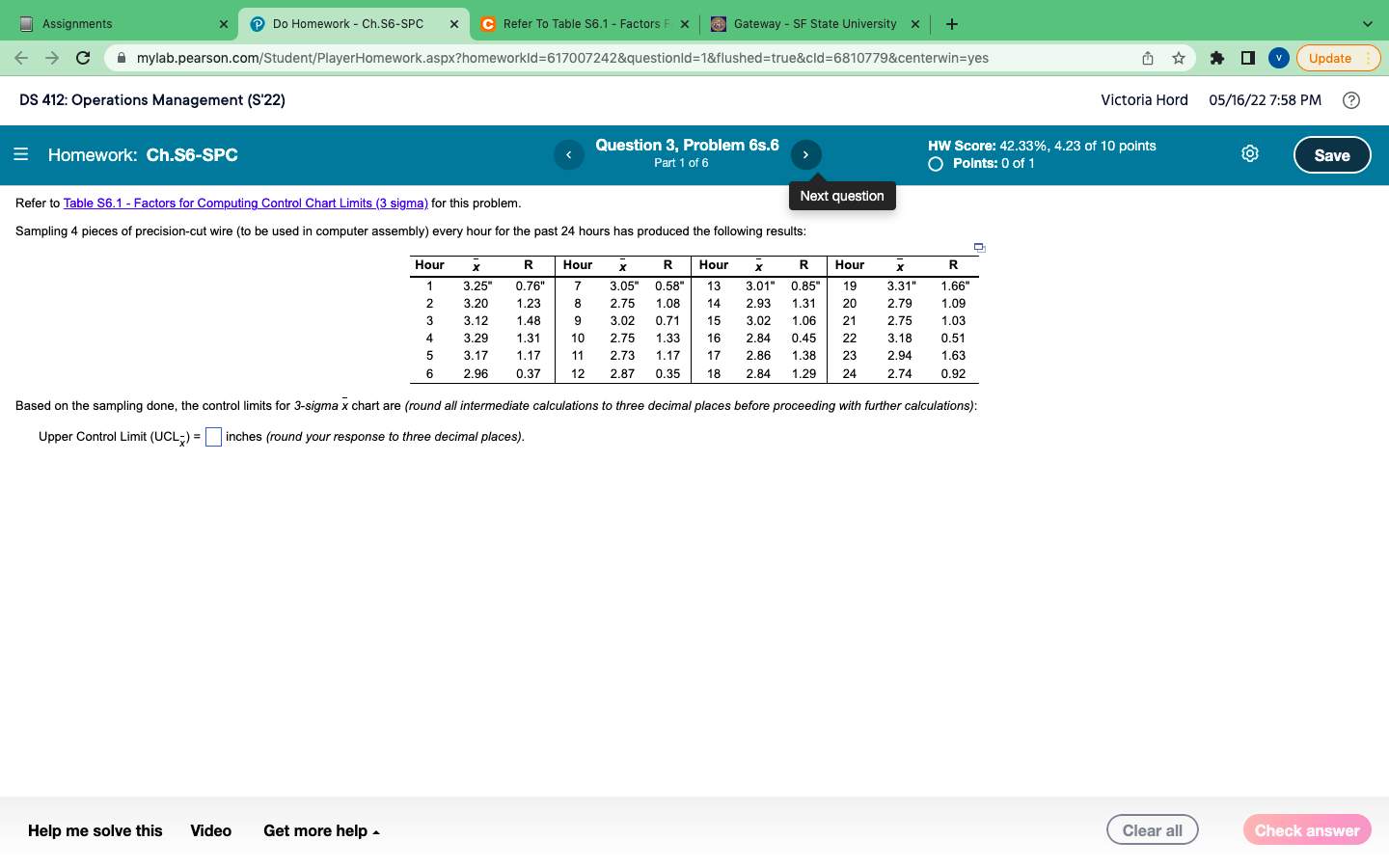The image size is (1389, 868).
Task: Expand the Get more help menu
Action: 322,830
